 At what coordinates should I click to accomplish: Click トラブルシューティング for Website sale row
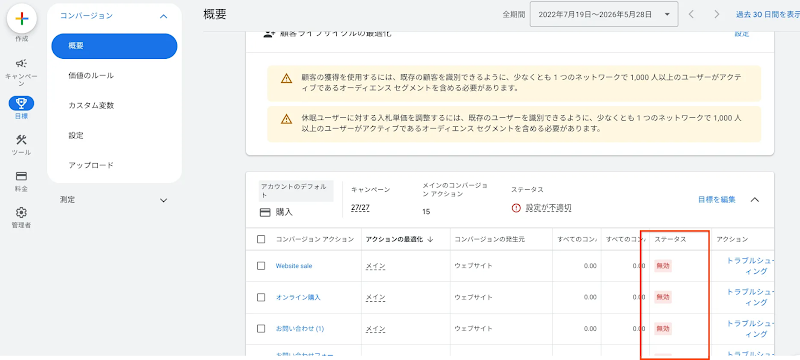click(x=750, y=266)
